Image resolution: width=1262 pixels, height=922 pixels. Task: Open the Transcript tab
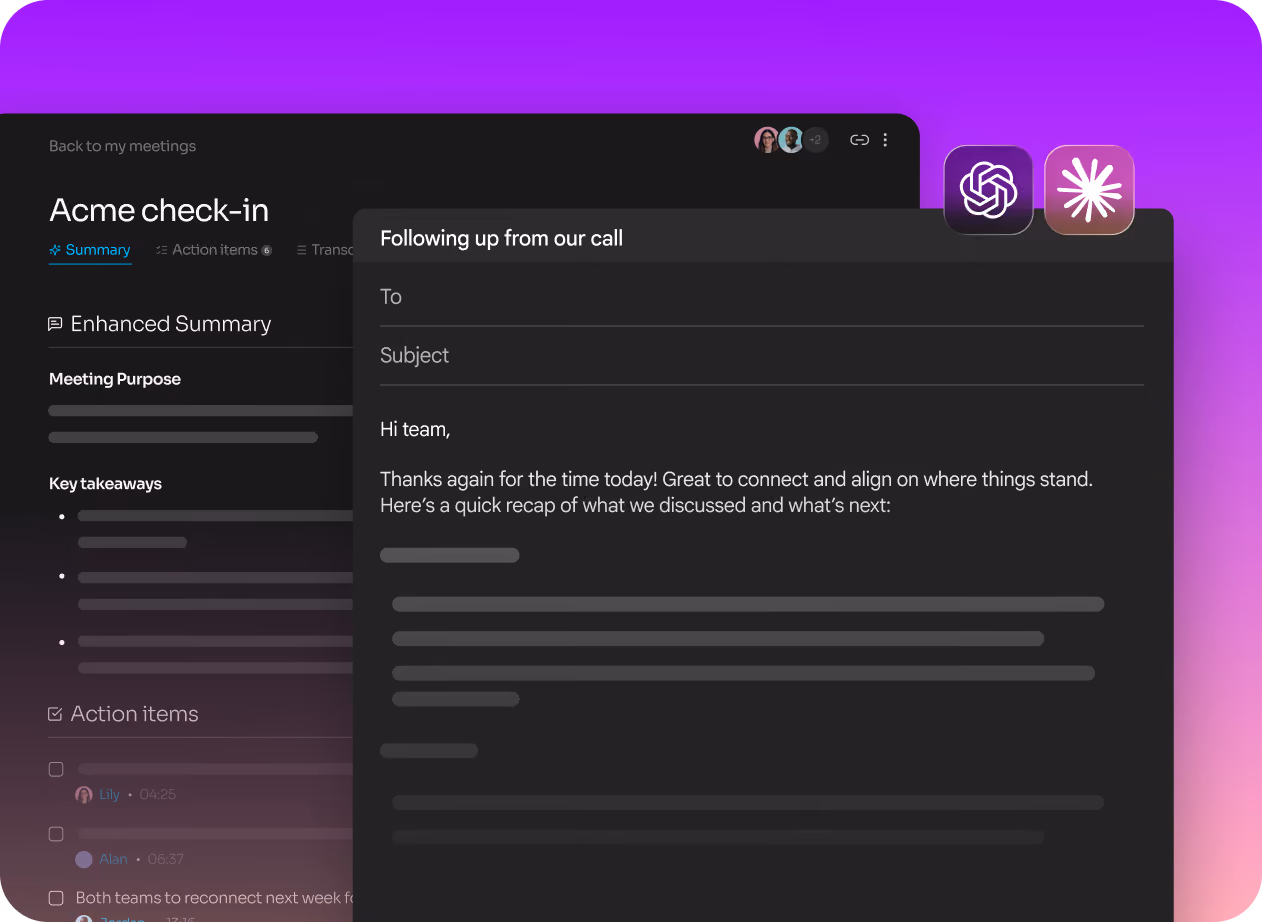[325, 250]
